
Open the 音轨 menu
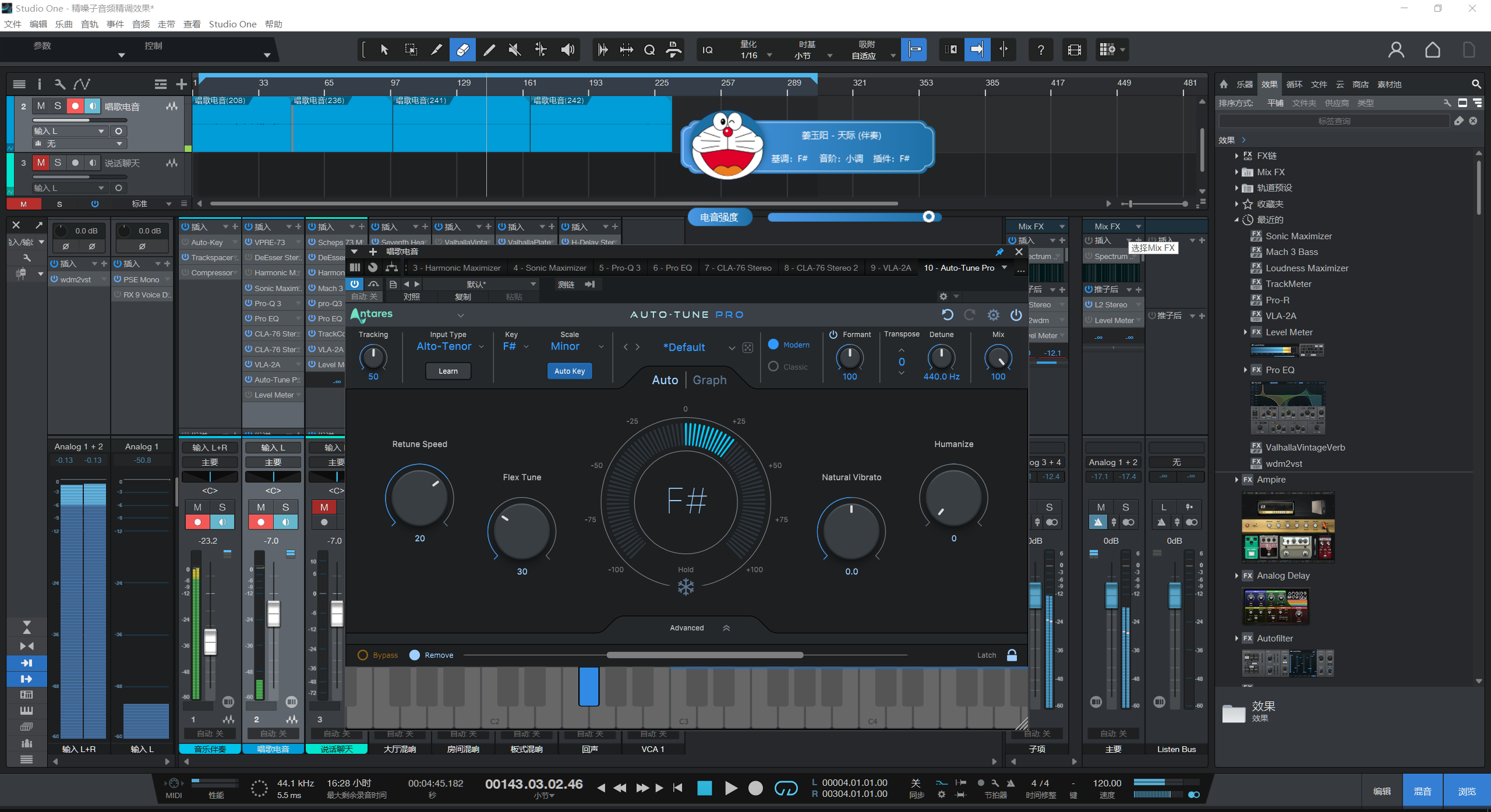click(90, 24)
